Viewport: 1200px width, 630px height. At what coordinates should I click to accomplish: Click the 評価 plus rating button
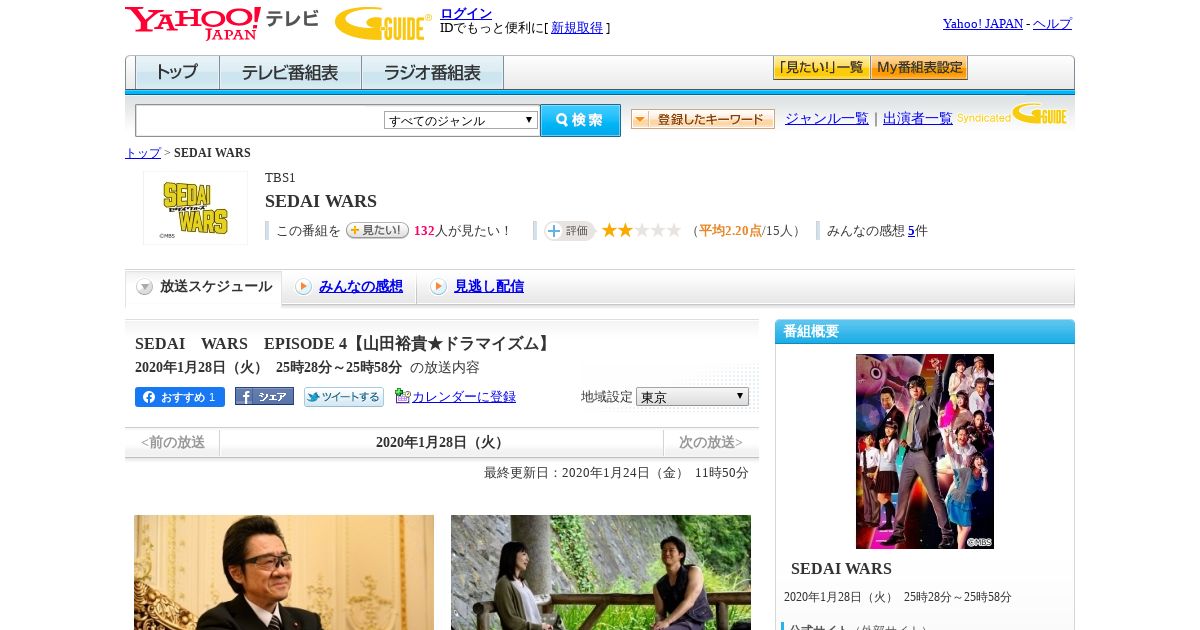pos(569,231)
